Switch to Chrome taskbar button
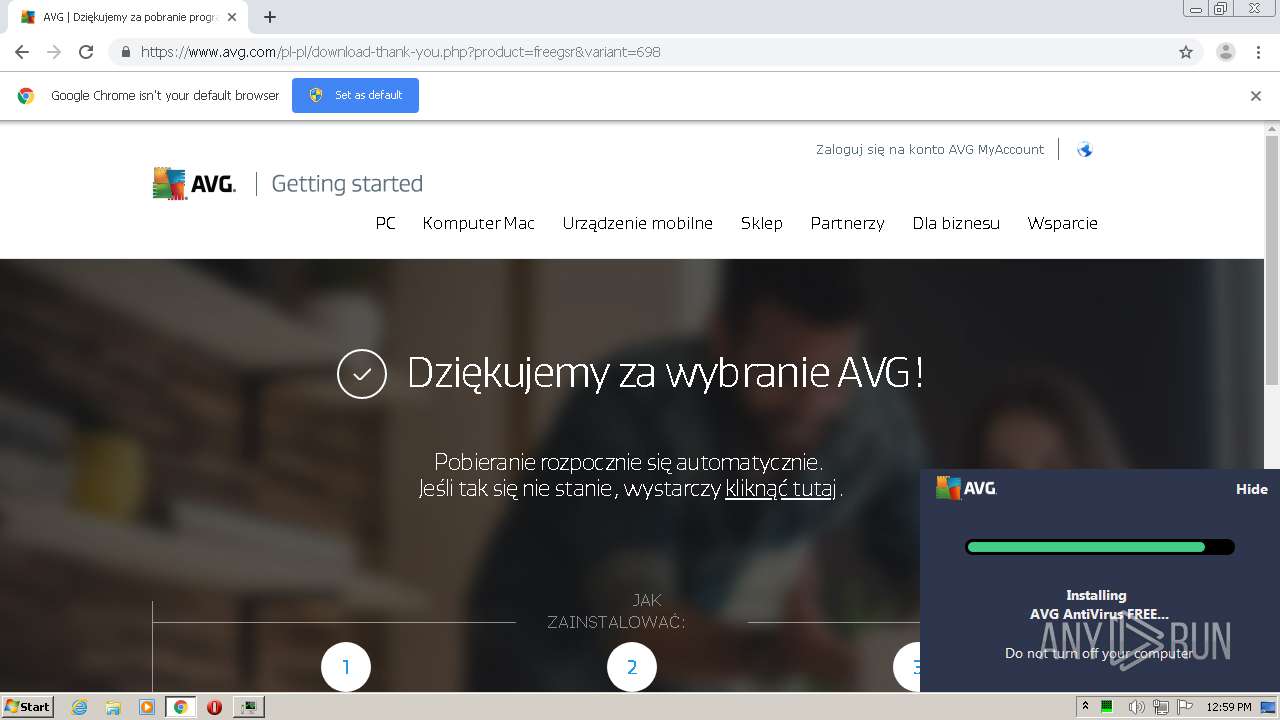The image size is (1280, 720). (180, 707)
